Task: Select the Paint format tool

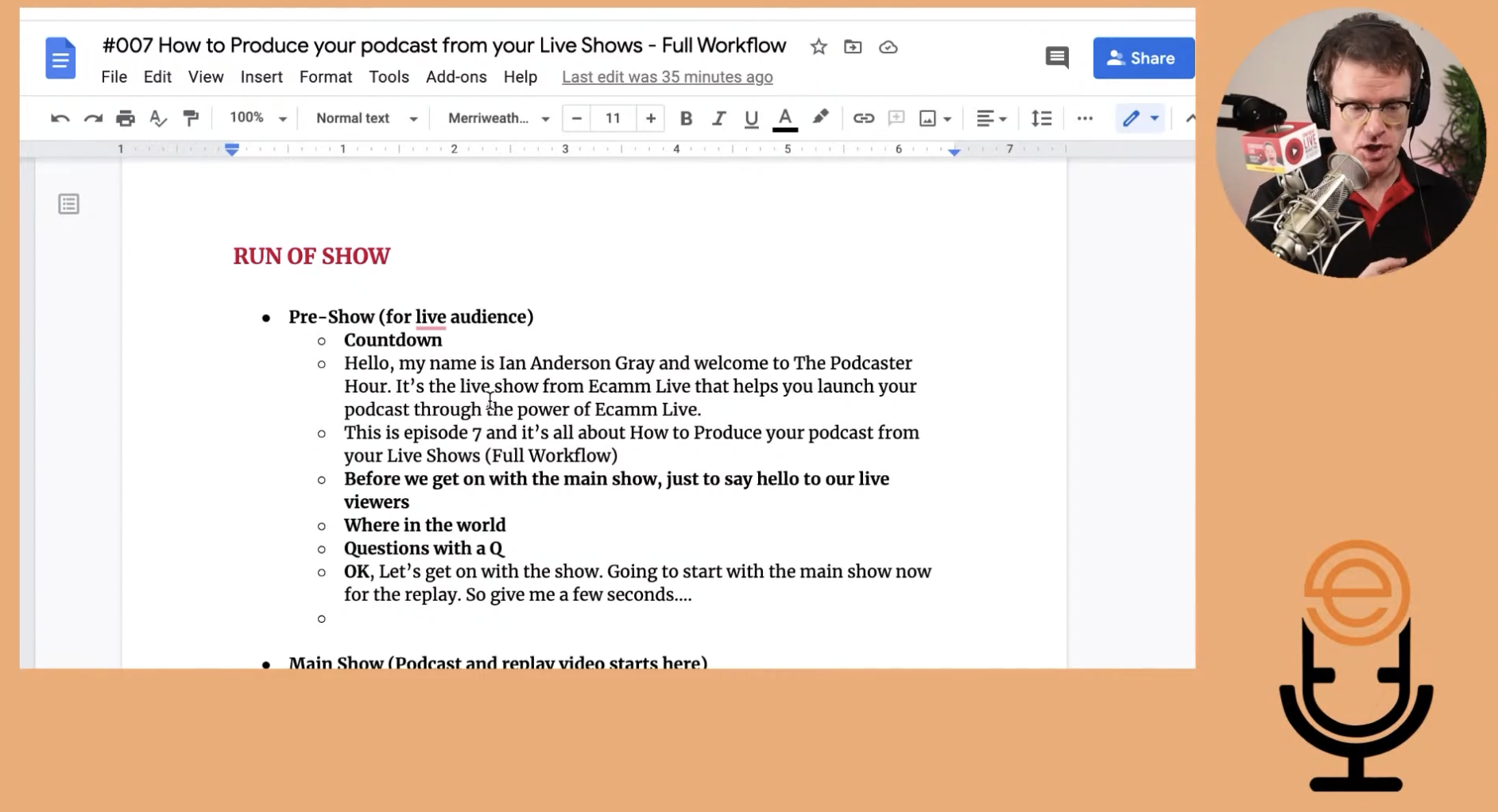Action: coord(191,118)
